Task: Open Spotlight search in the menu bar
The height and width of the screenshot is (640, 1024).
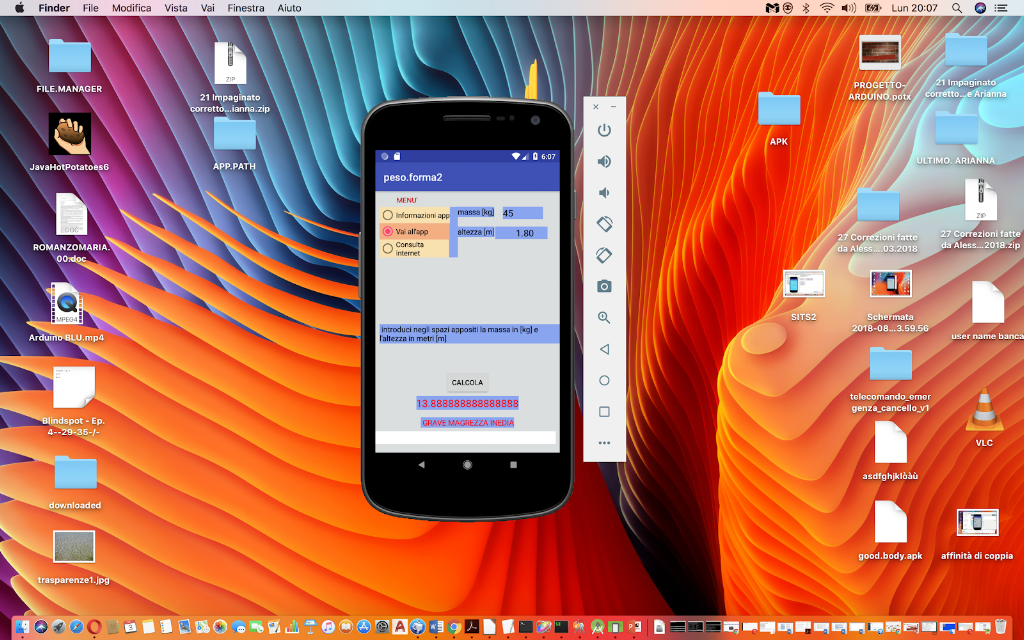Action: click(956, 8)
